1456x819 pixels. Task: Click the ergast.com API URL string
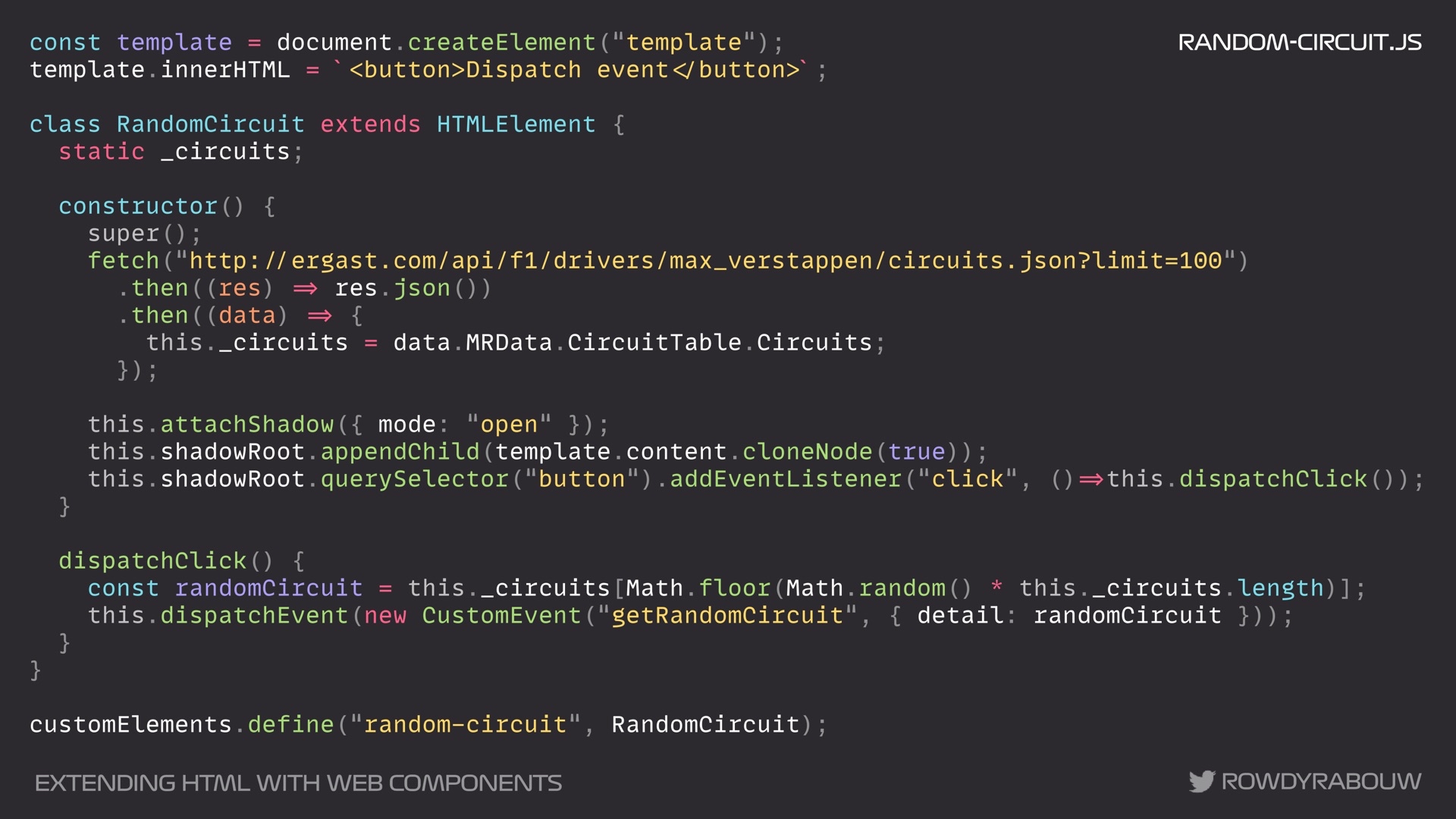point(705,261)
